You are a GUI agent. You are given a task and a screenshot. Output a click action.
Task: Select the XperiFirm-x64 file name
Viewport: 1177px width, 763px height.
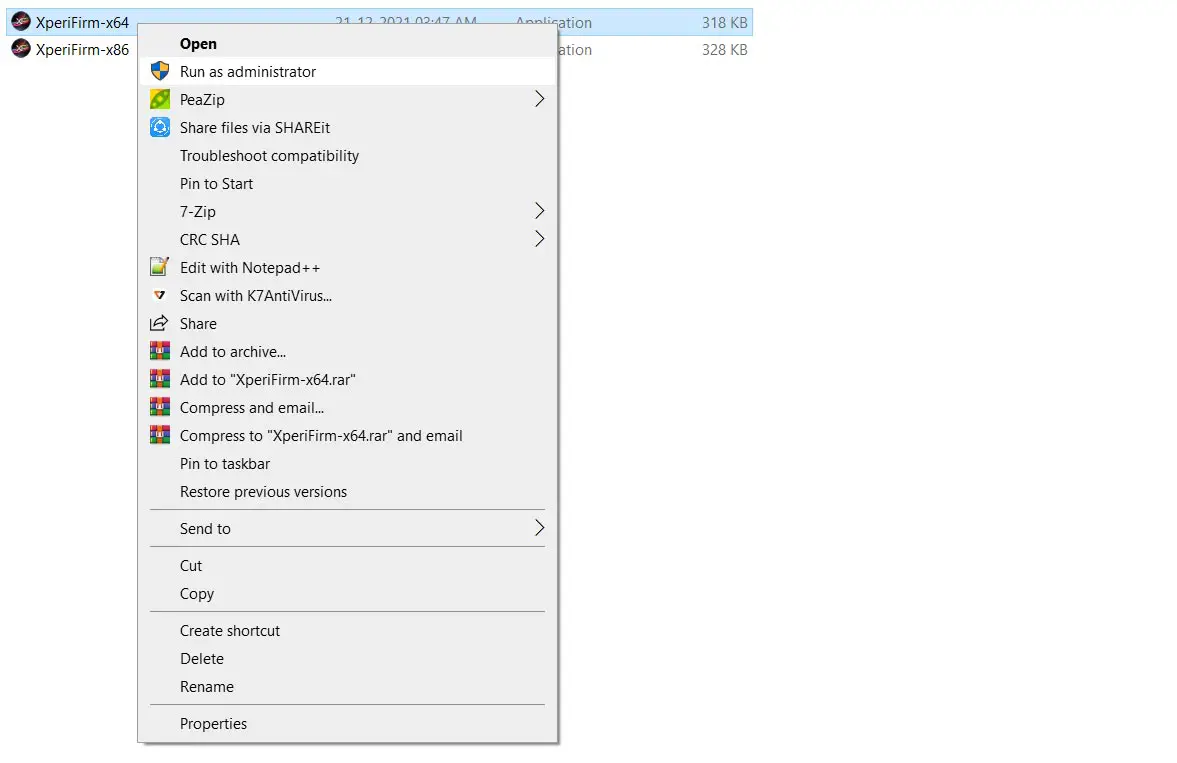[82, 23]
